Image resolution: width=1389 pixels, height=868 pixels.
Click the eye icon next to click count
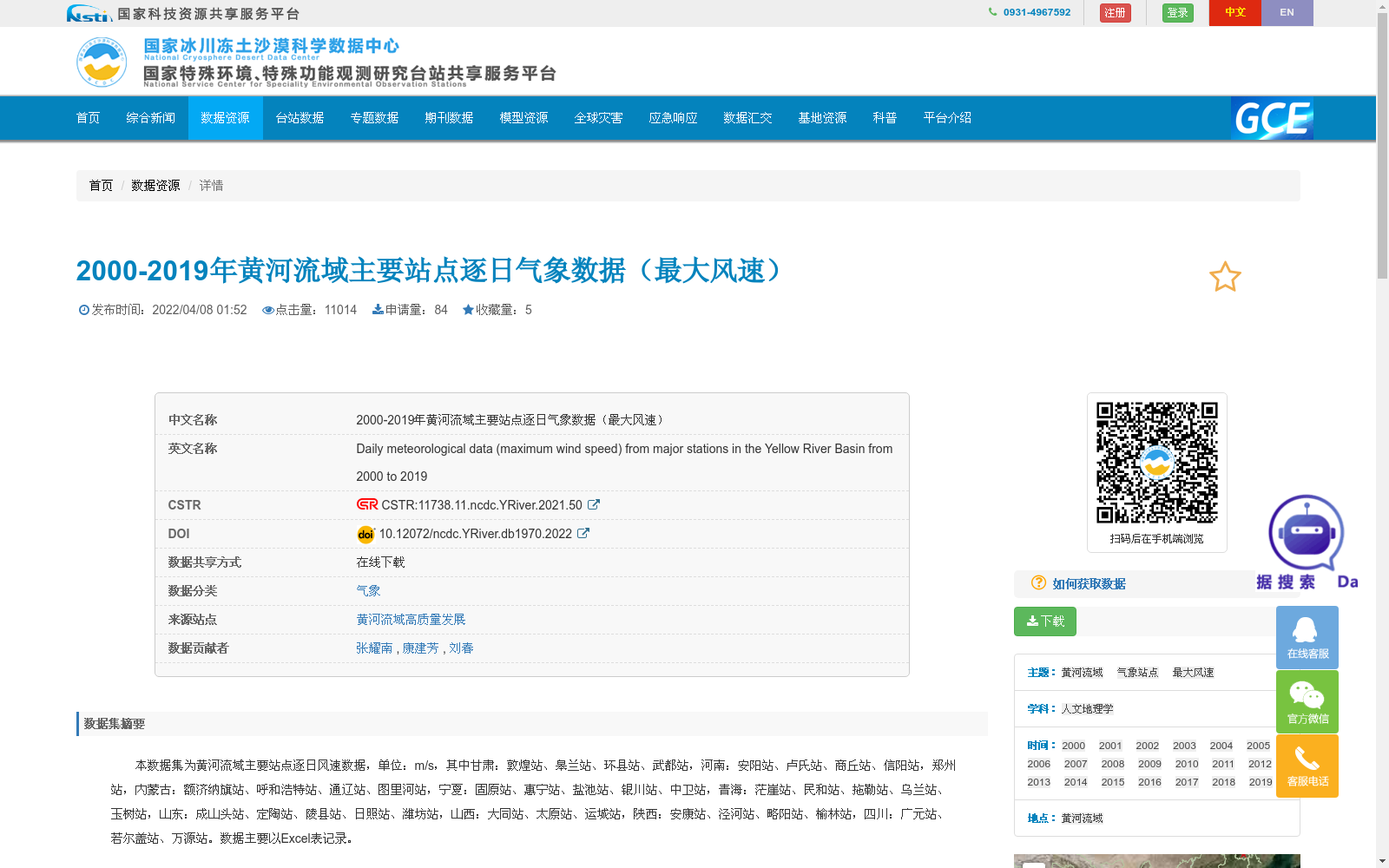coord(268,310)
